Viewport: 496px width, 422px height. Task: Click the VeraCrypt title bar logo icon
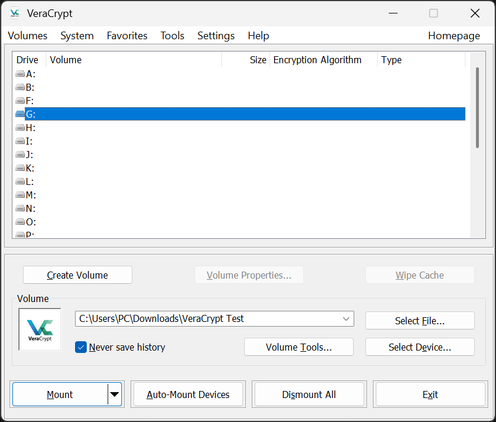point(14,13)
